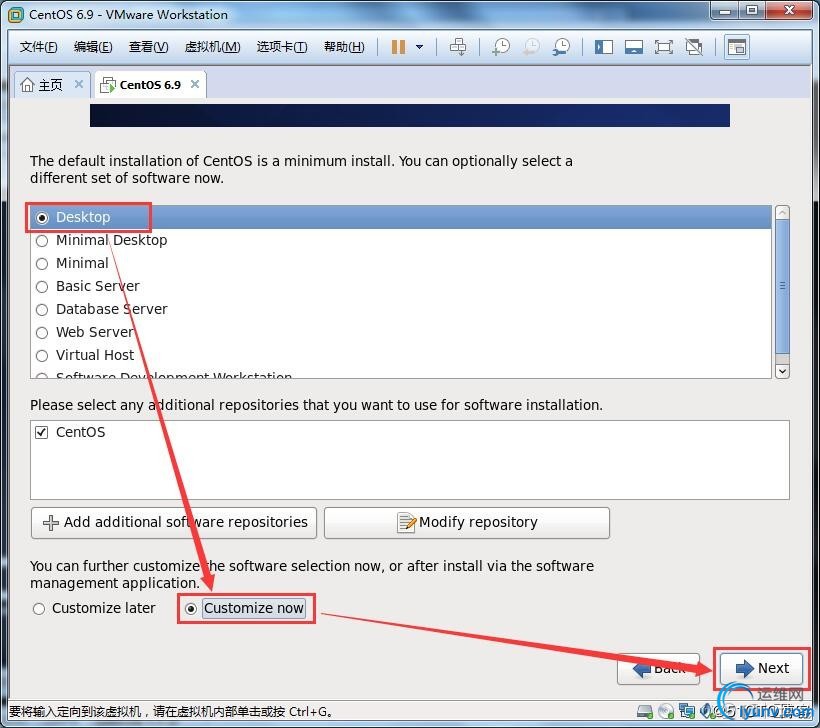Click the hard disk status icon
820x728 pixels.
coord(645,711)
